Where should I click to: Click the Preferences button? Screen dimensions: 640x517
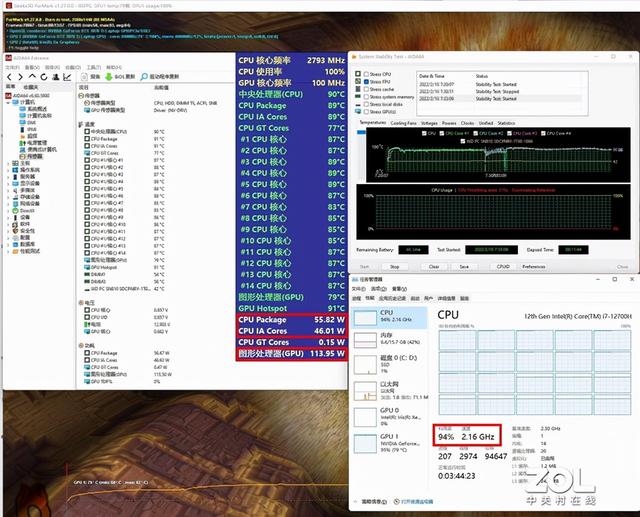point(533,267)
